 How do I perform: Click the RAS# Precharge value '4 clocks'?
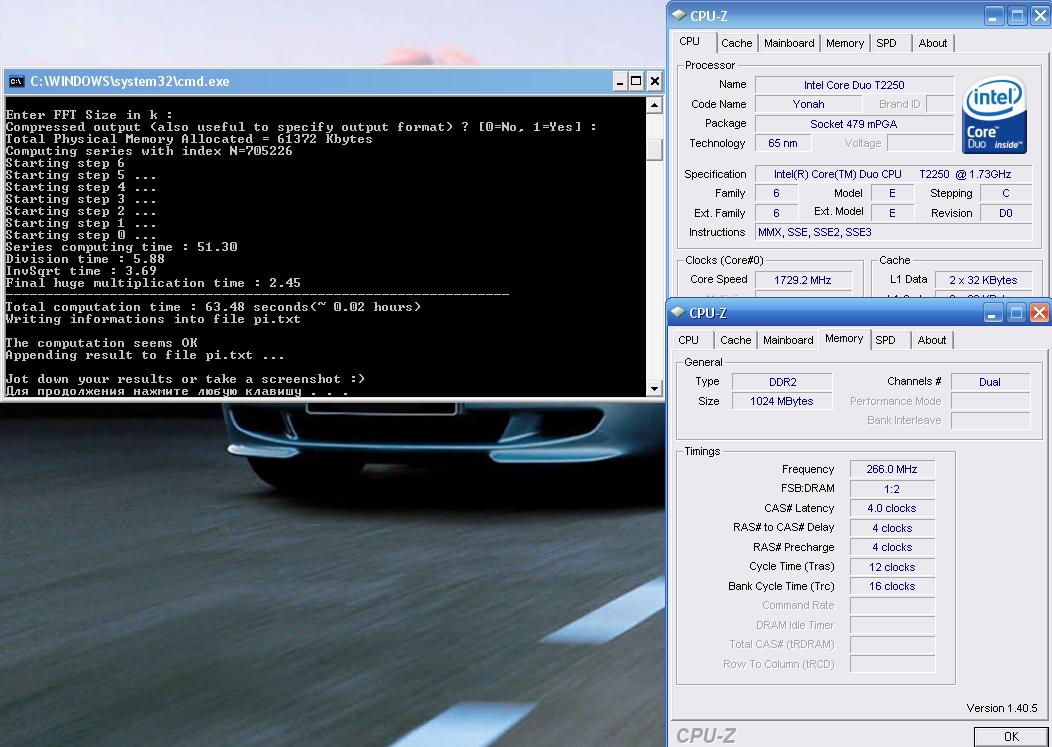click(892, 547)
